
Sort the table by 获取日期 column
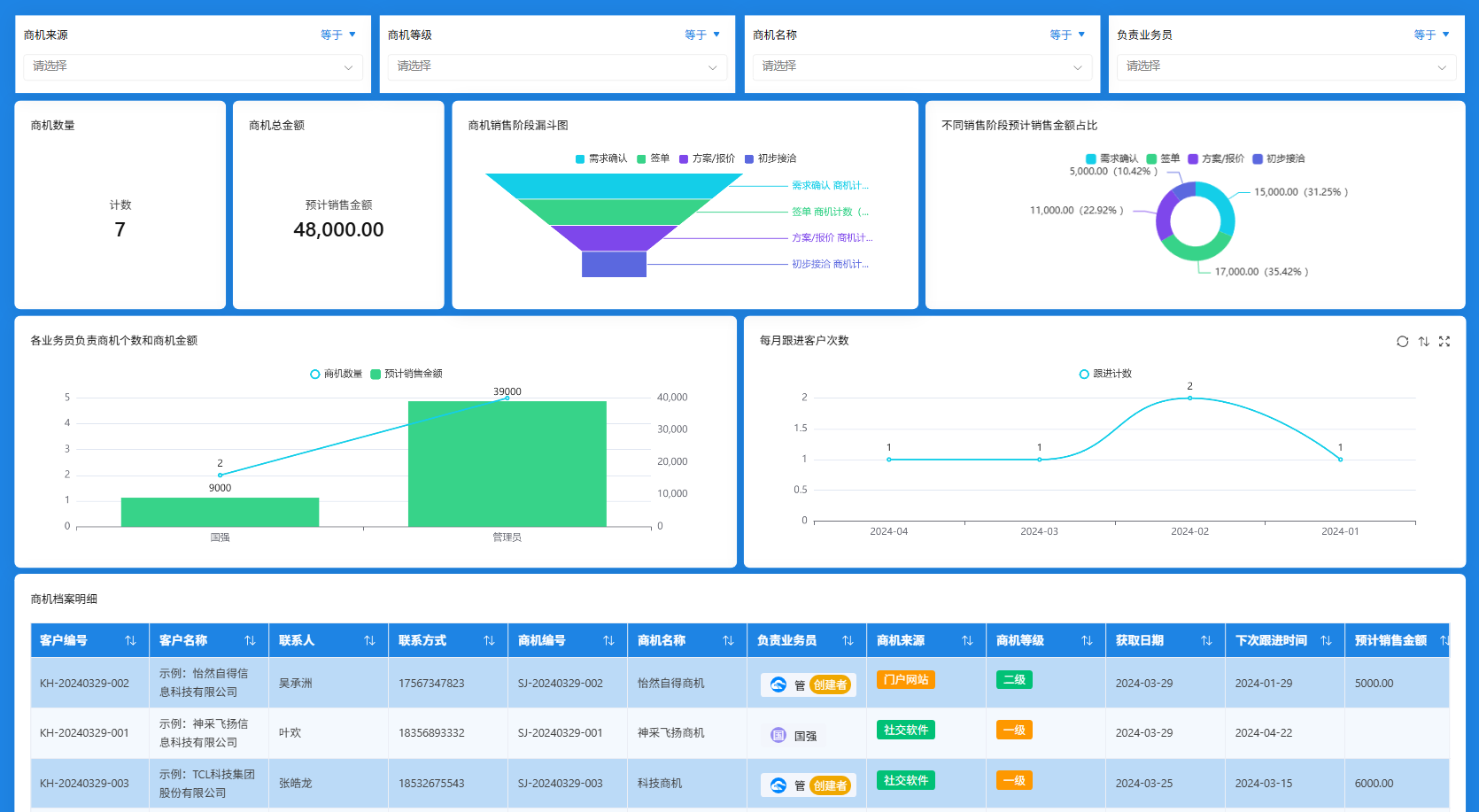tap(1206, 639)
